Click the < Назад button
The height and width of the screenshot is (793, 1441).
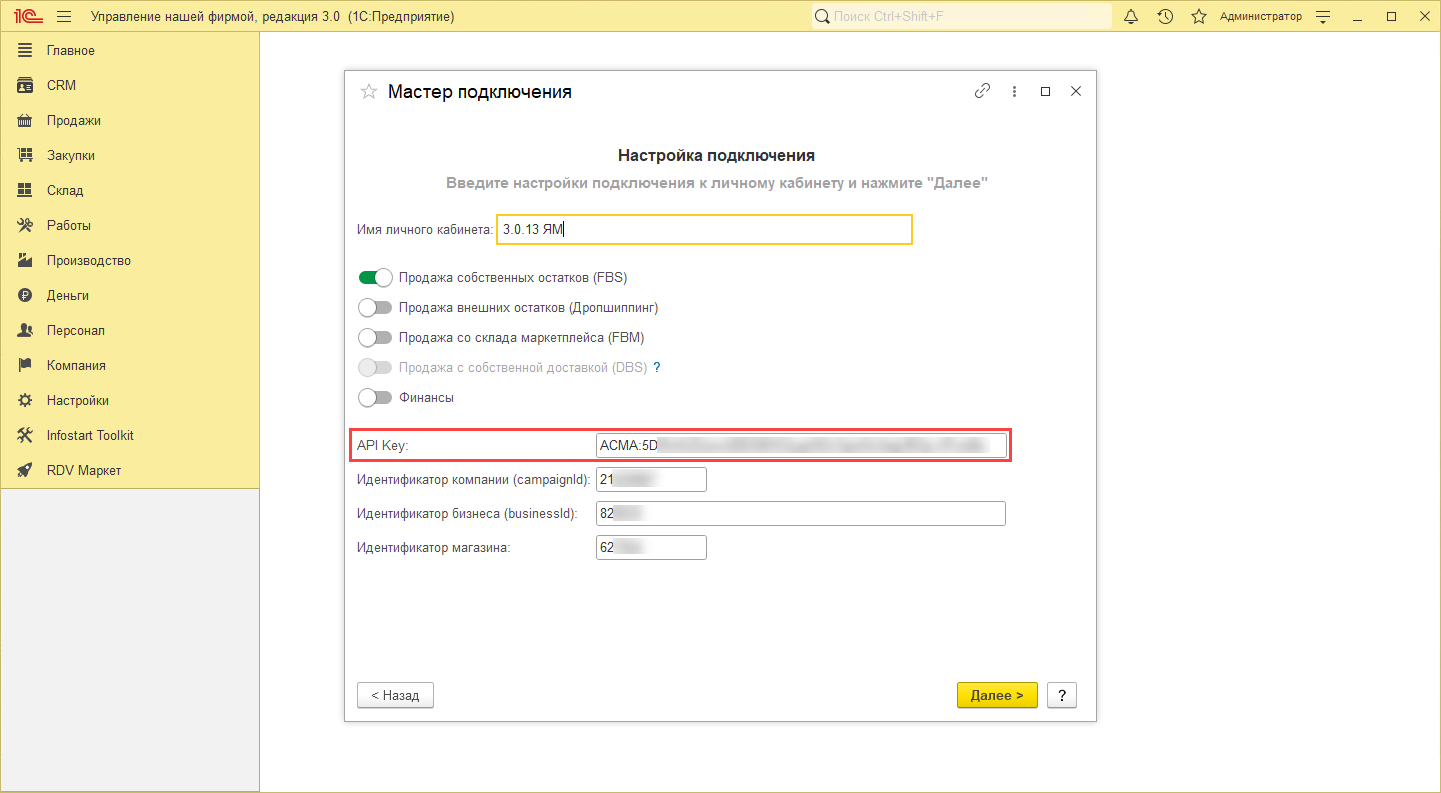click(395, 695)
